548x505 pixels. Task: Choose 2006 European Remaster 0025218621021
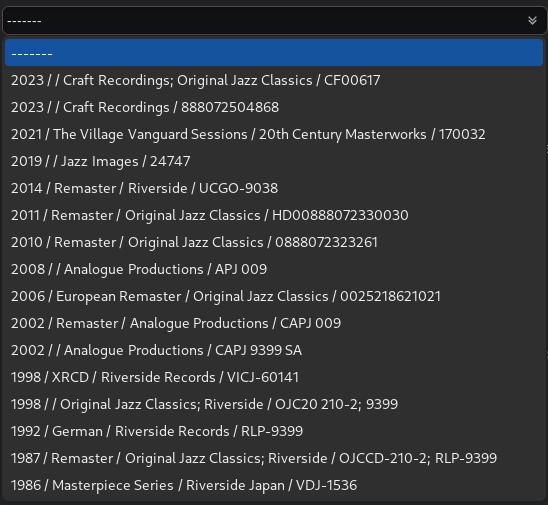[274, 296]
